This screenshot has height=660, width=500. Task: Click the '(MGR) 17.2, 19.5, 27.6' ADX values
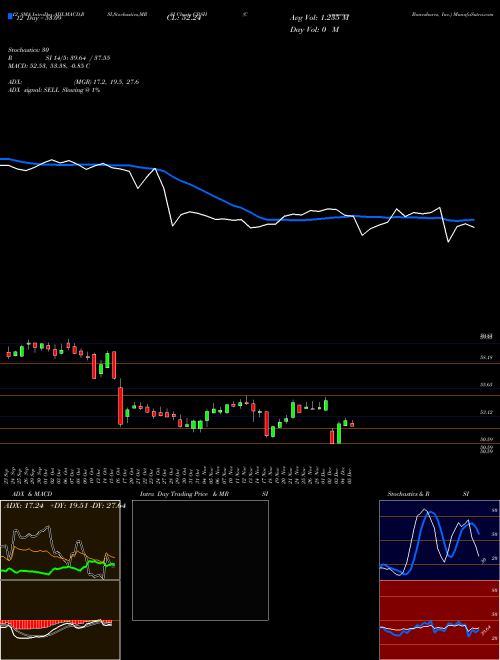click(106, 82)
